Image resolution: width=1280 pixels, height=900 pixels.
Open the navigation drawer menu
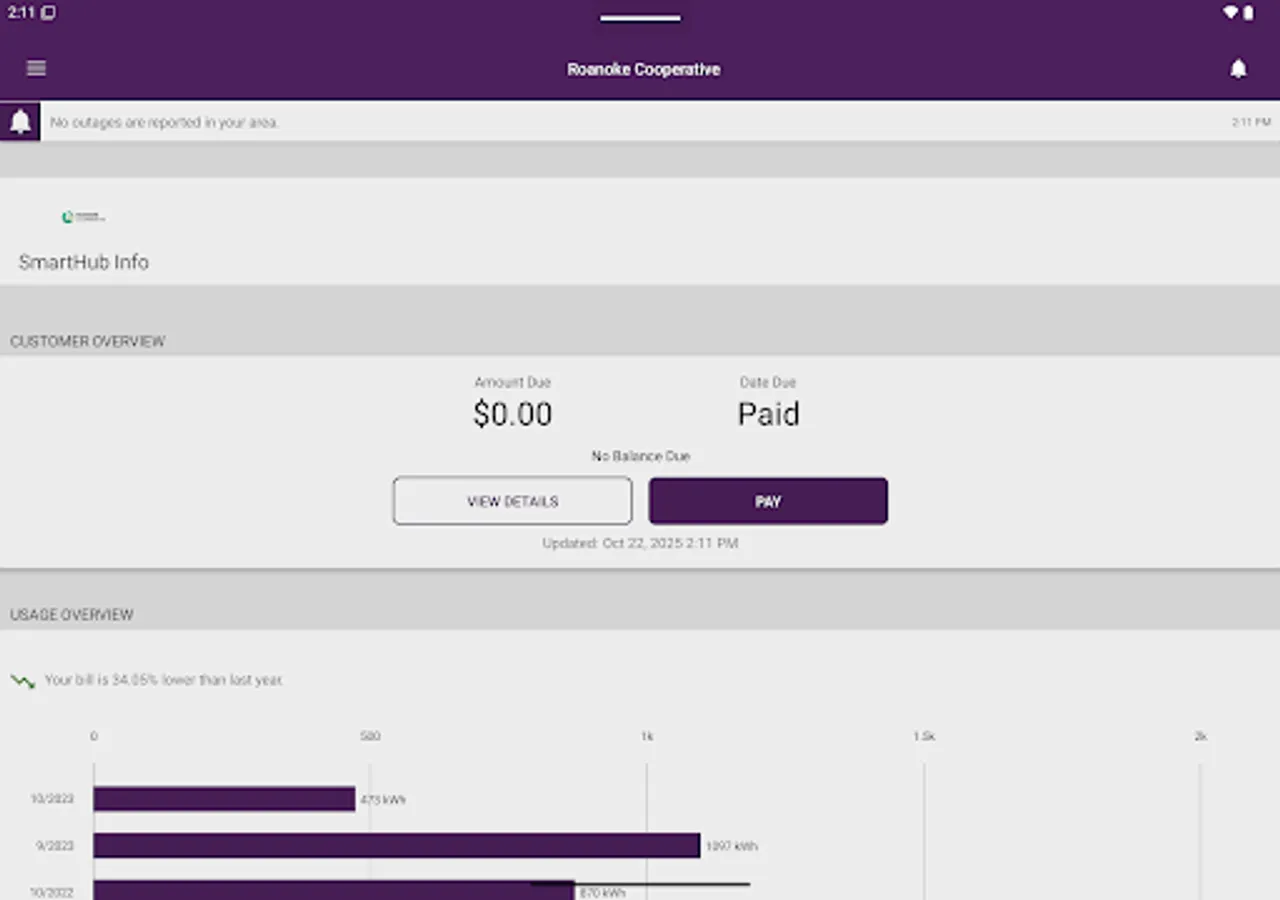36,68
